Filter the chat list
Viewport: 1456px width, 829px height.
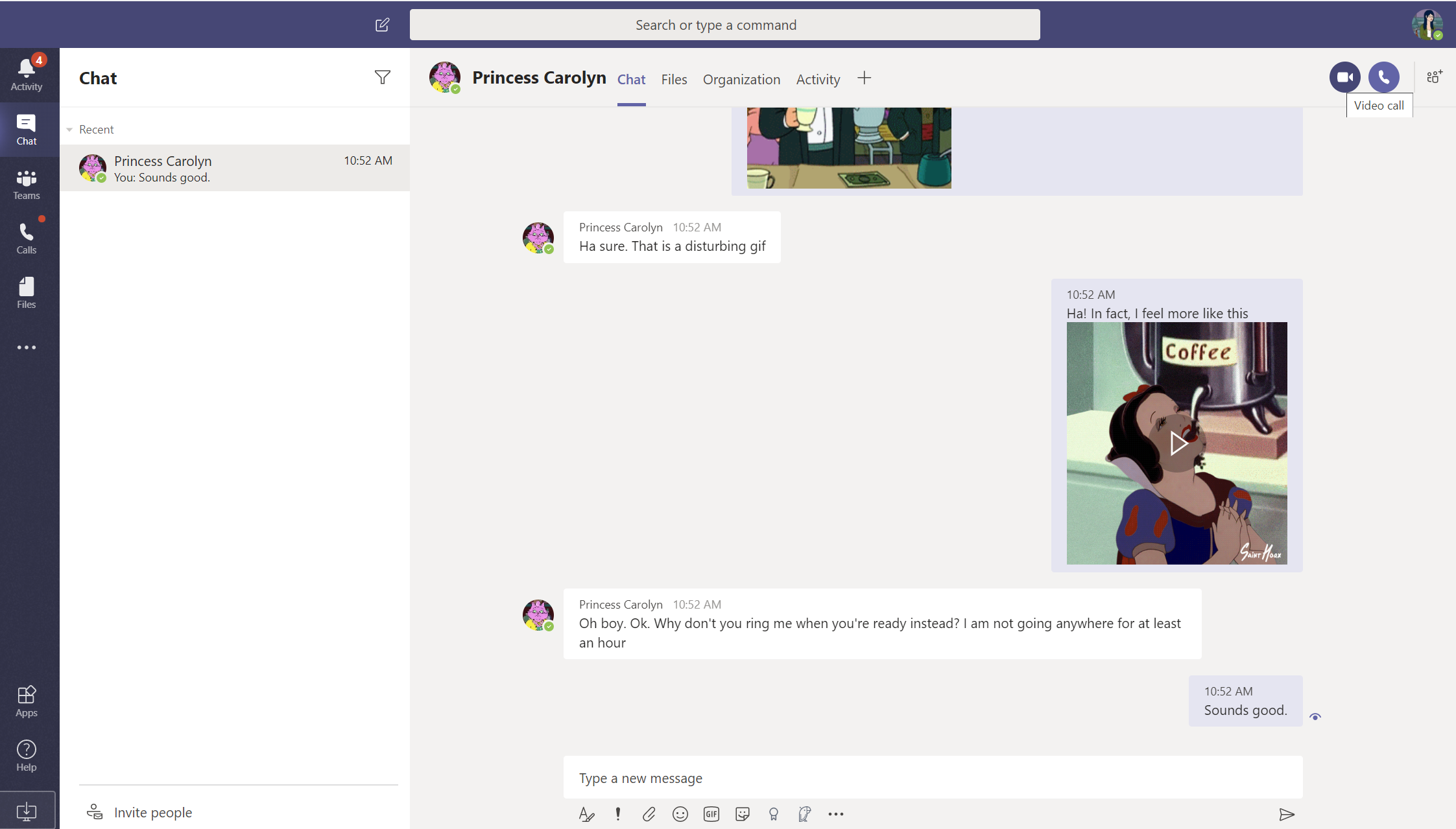pos(383,77)
